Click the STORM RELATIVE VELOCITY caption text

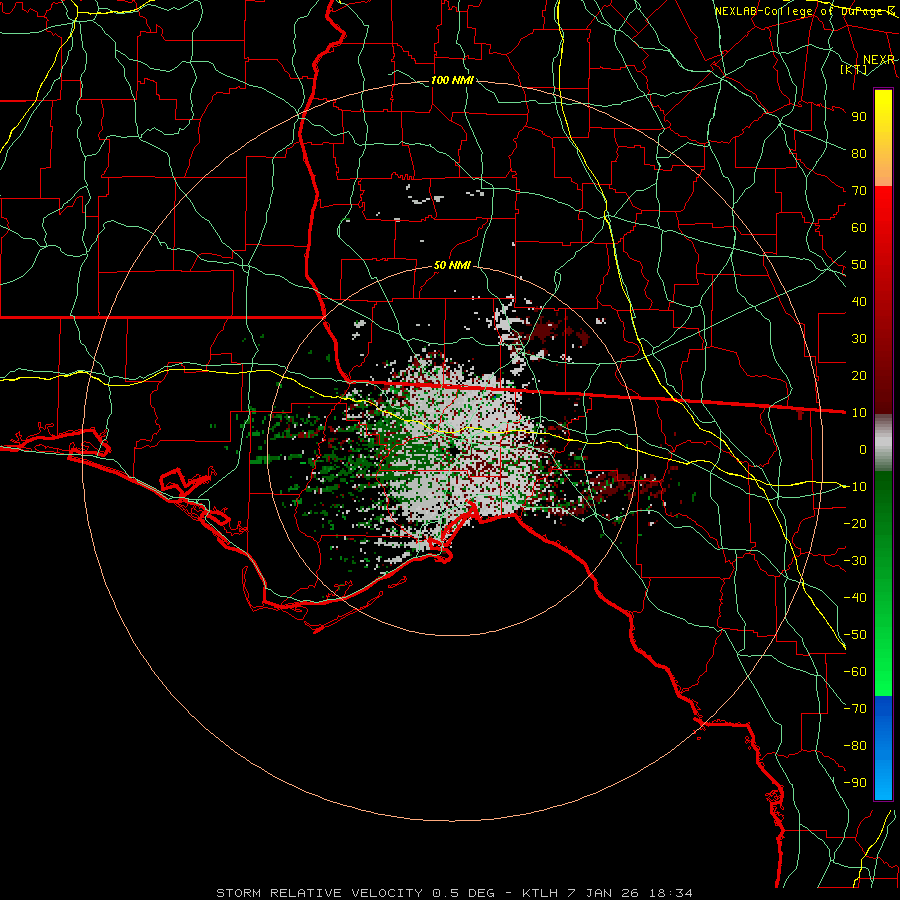319,893
